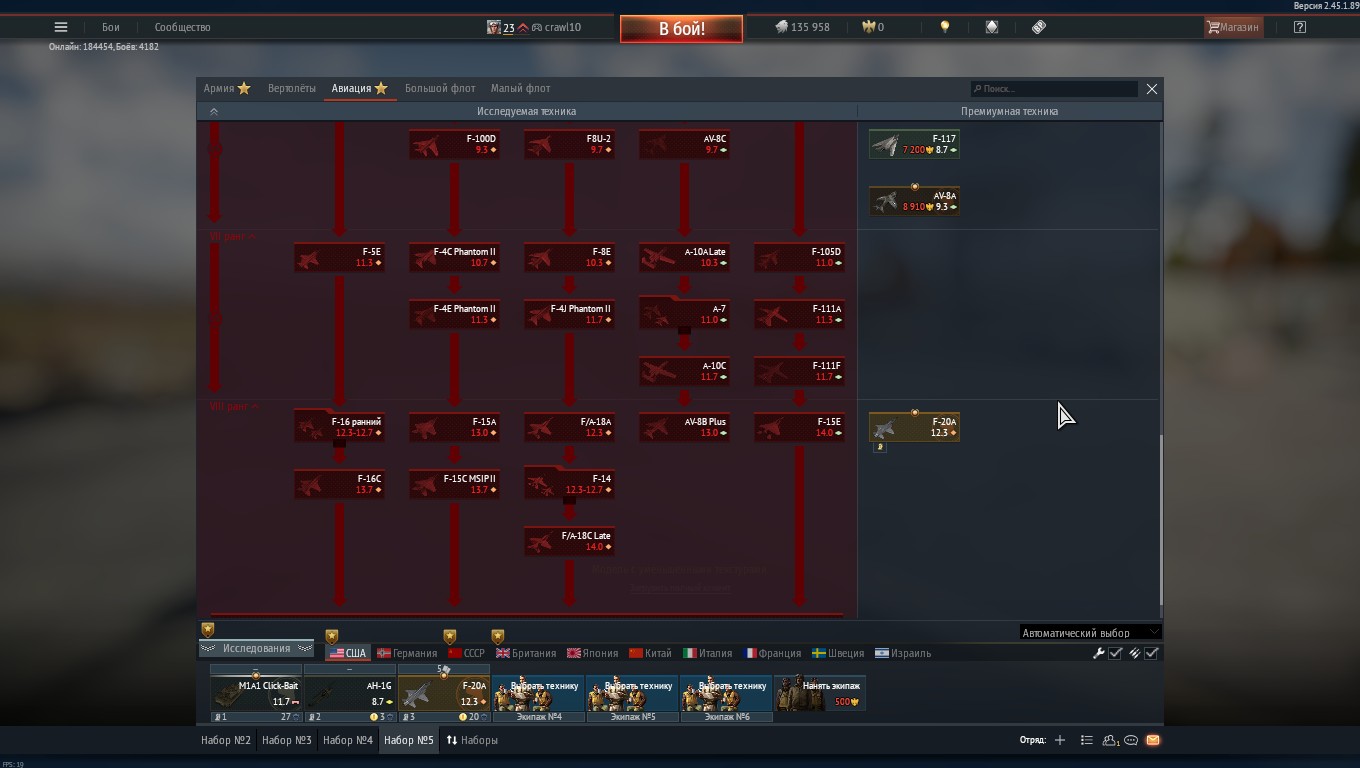Collapse rank VII with its chevron

click(252, 237)
